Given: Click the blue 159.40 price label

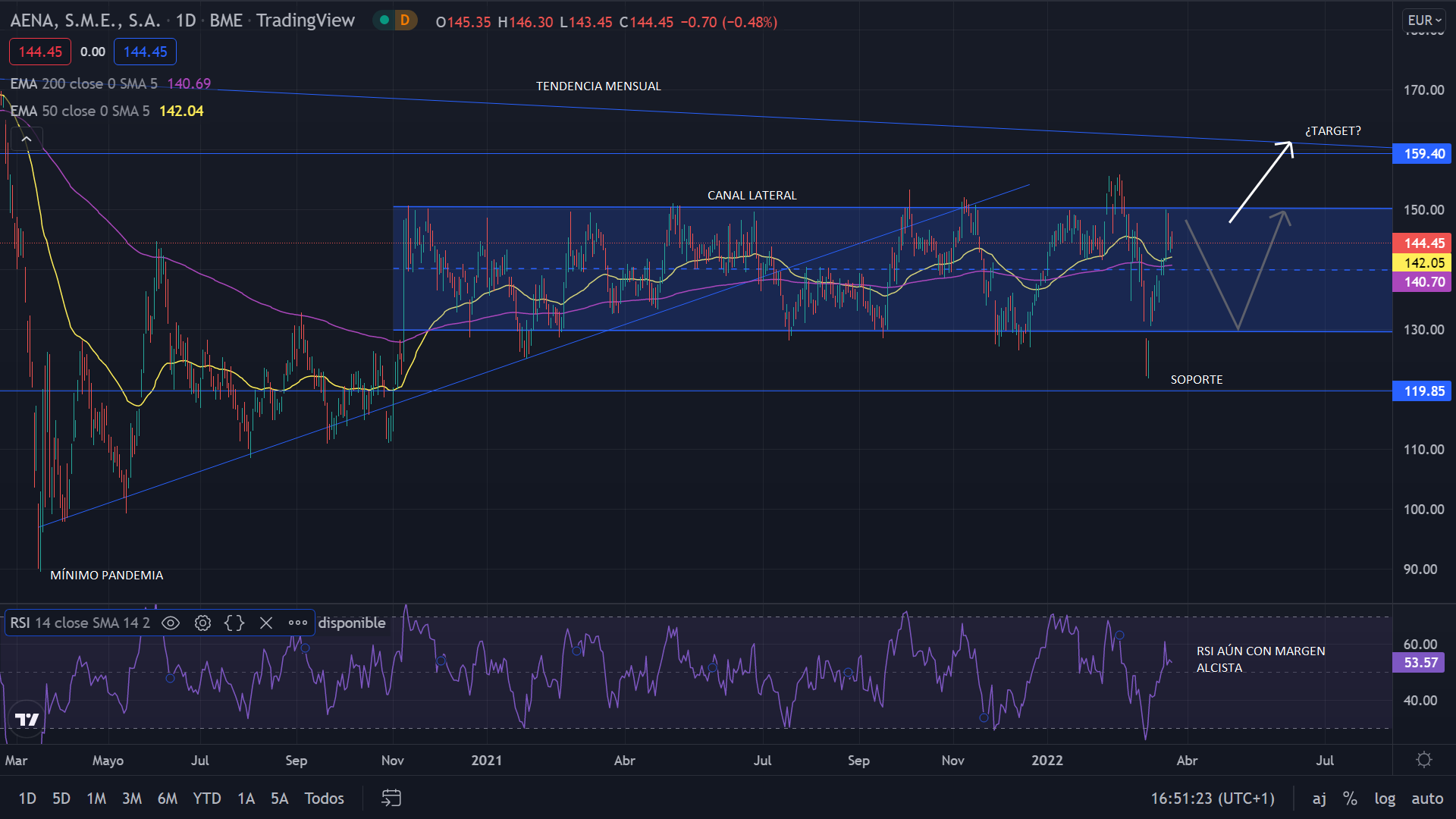Looking at the screenshot, I should pyautogui.click(x=1423, y=154).
